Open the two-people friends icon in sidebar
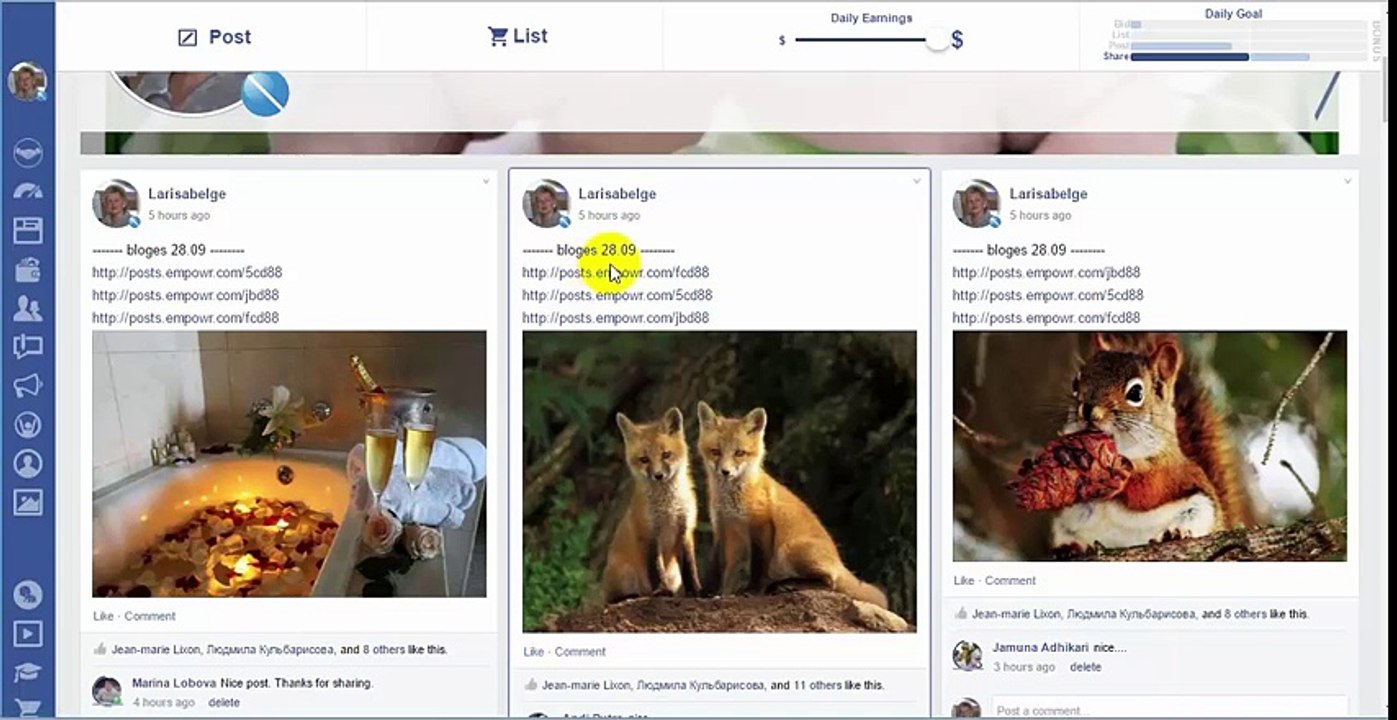 coord(27,308)
